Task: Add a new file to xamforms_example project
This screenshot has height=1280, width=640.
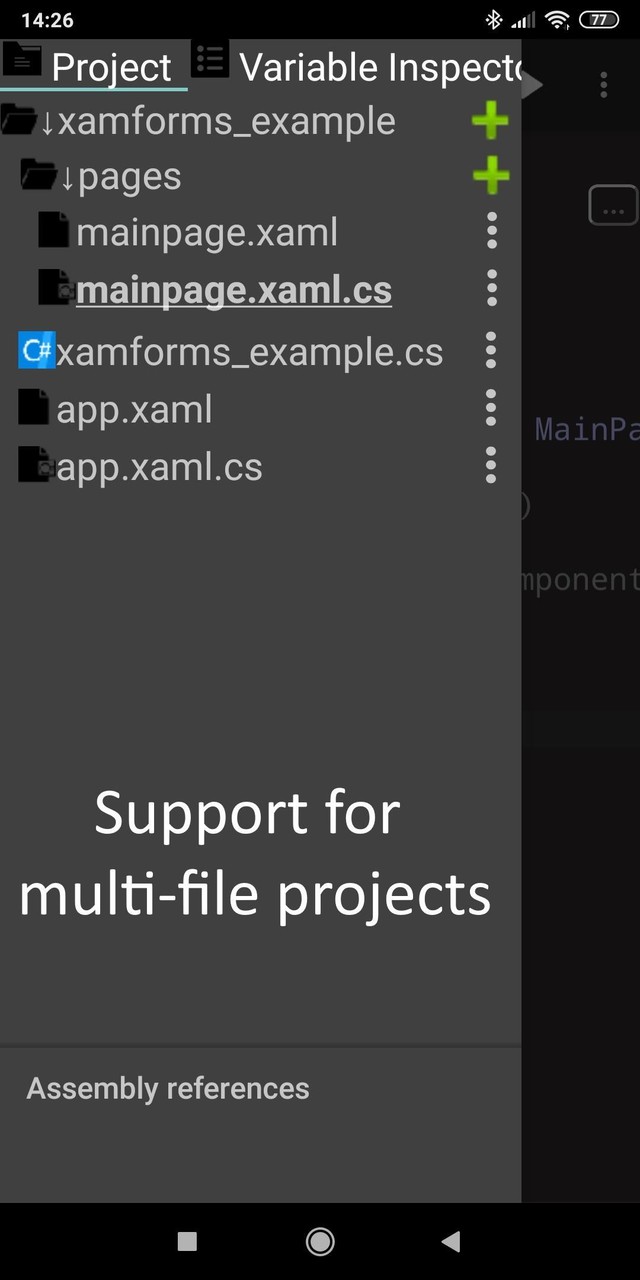Action: 490,120
